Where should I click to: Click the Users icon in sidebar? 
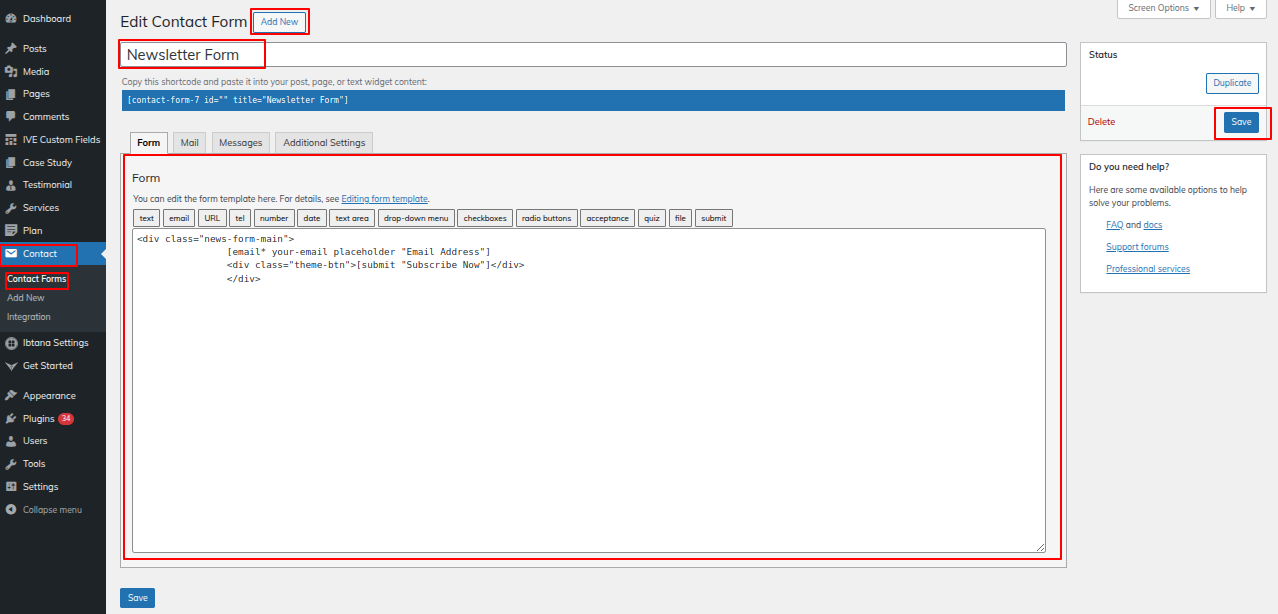(11, 441)
